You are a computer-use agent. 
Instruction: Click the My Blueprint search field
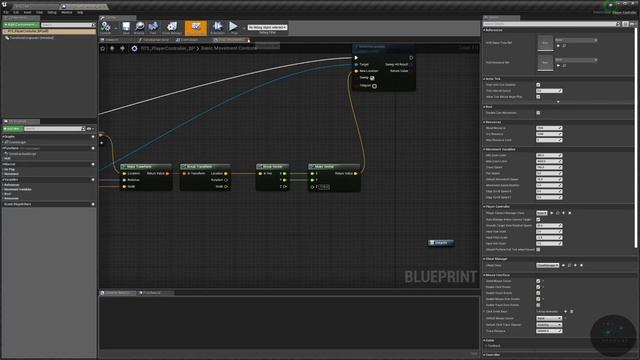54,129
